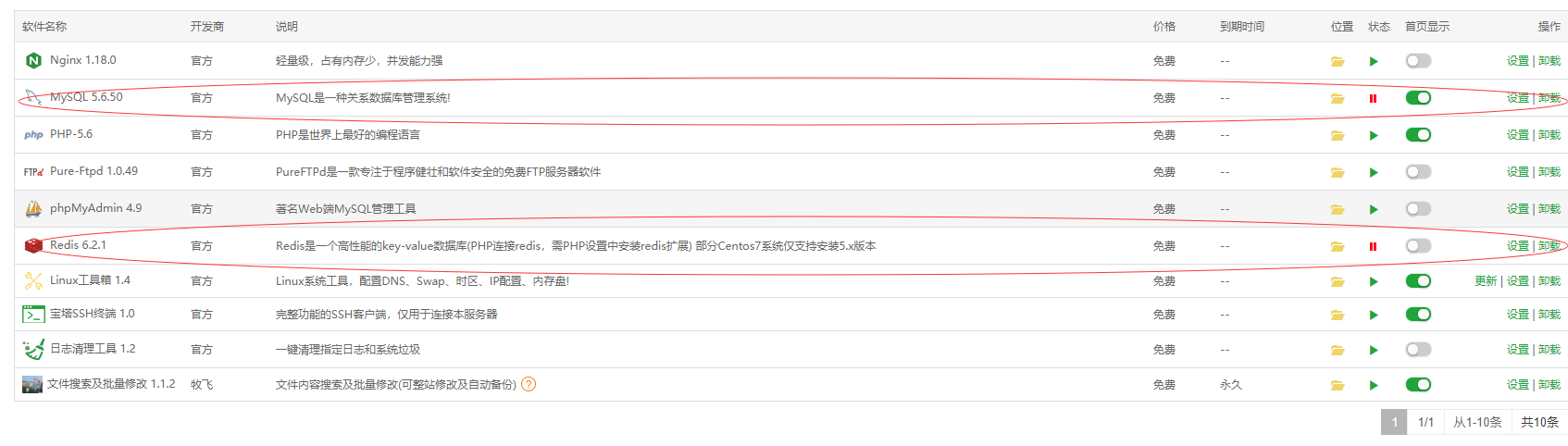This screenshot has height=446, width=1568.
Task: Click developer name 牧飞
Action: (202, 385)
